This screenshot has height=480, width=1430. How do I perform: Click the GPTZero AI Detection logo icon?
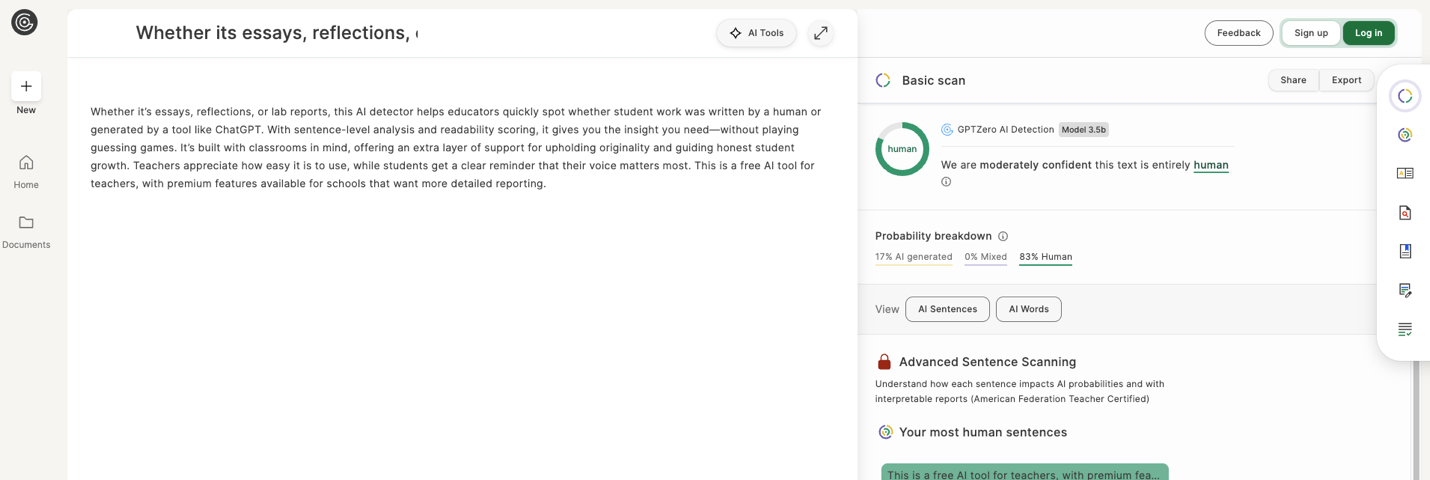pos(947,130)
